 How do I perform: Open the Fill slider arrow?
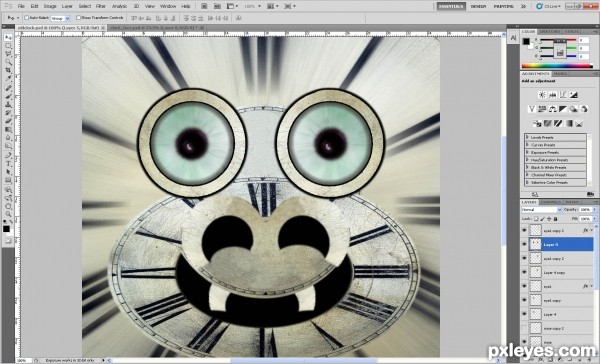[595, 219]
